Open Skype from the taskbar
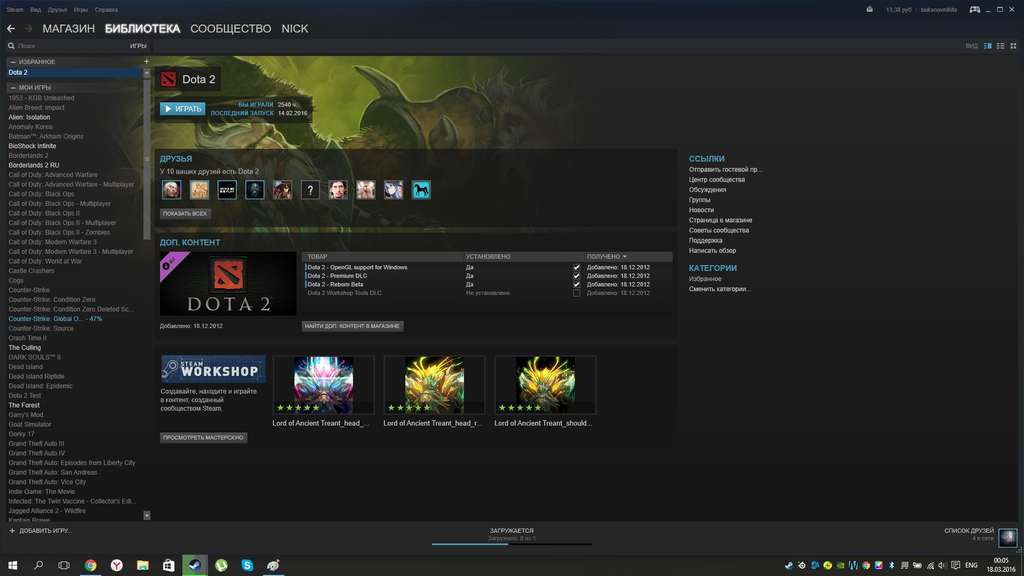Viewport: 1024px width, 576px height. point(247,566)
